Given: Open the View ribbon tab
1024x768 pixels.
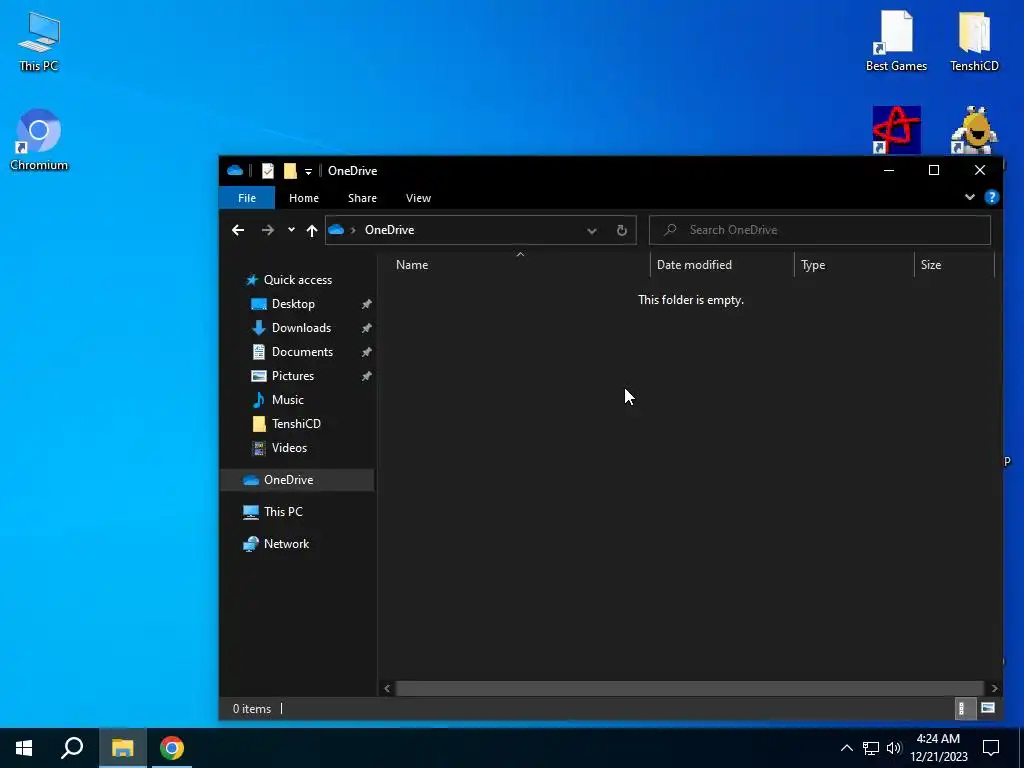Looking at the screenshot, I should tap(418, 198).
